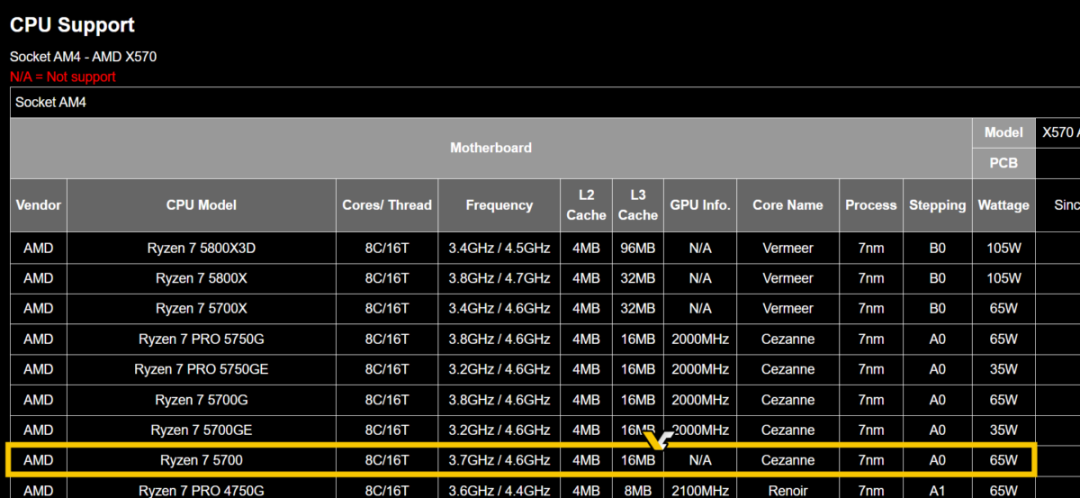Click the L2 Cache column header
Image resolution: width=1080 pixels, height=498 pixels.
pos(586,206)
